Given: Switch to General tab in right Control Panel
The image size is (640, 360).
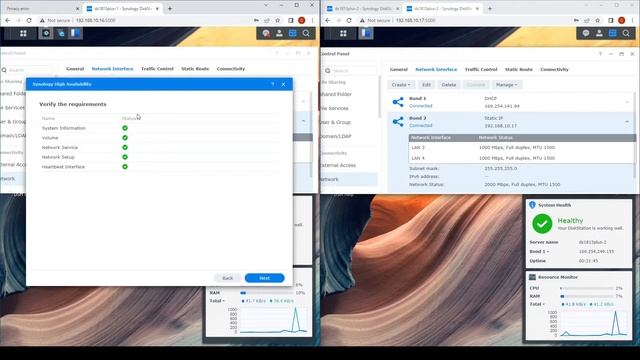Looking at the screenshot, I should click(x=399, y=69).
